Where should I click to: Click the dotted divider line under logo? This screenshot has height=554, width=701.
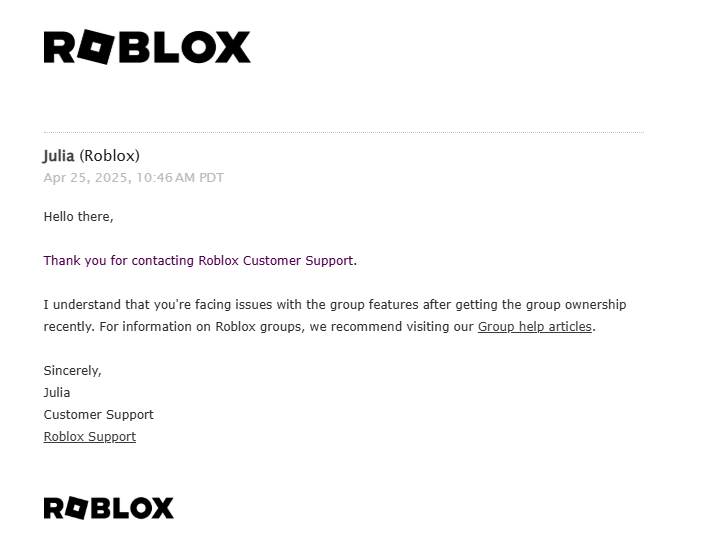point(344,132)
